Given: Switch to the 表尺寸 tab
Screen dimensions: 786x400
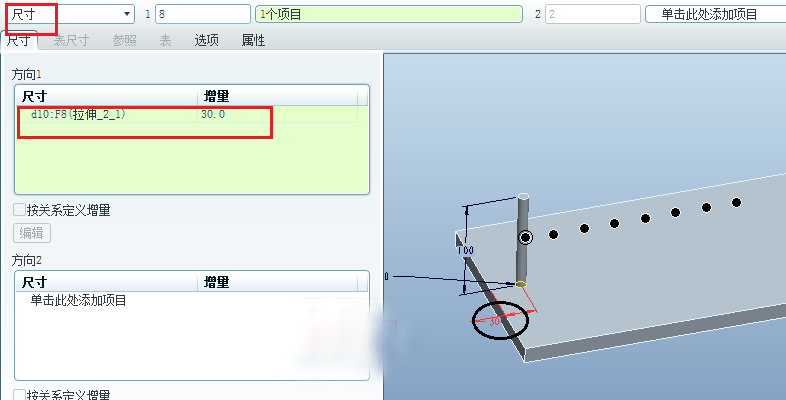Looking at the screenshot, I should [x=71, y=41].
